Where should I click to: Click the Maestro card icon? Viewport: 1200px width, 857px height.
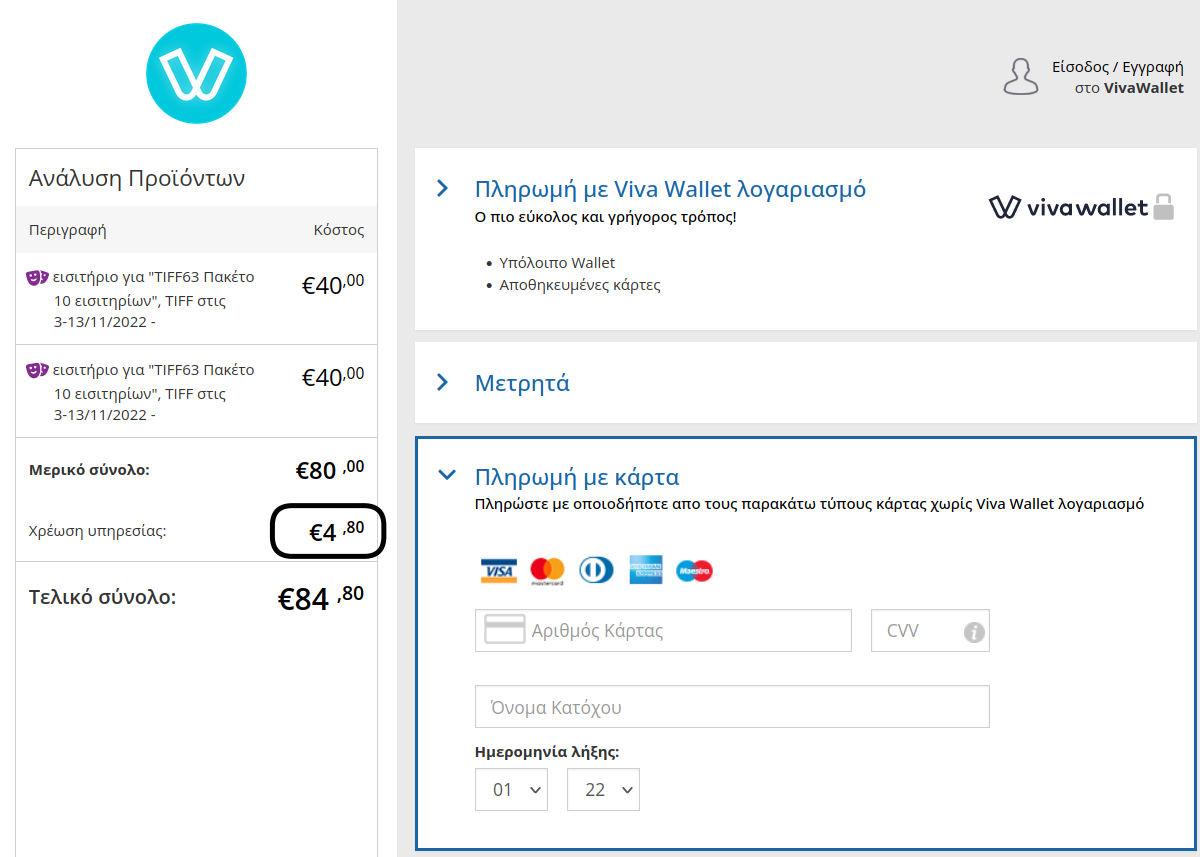coord(694,571)
